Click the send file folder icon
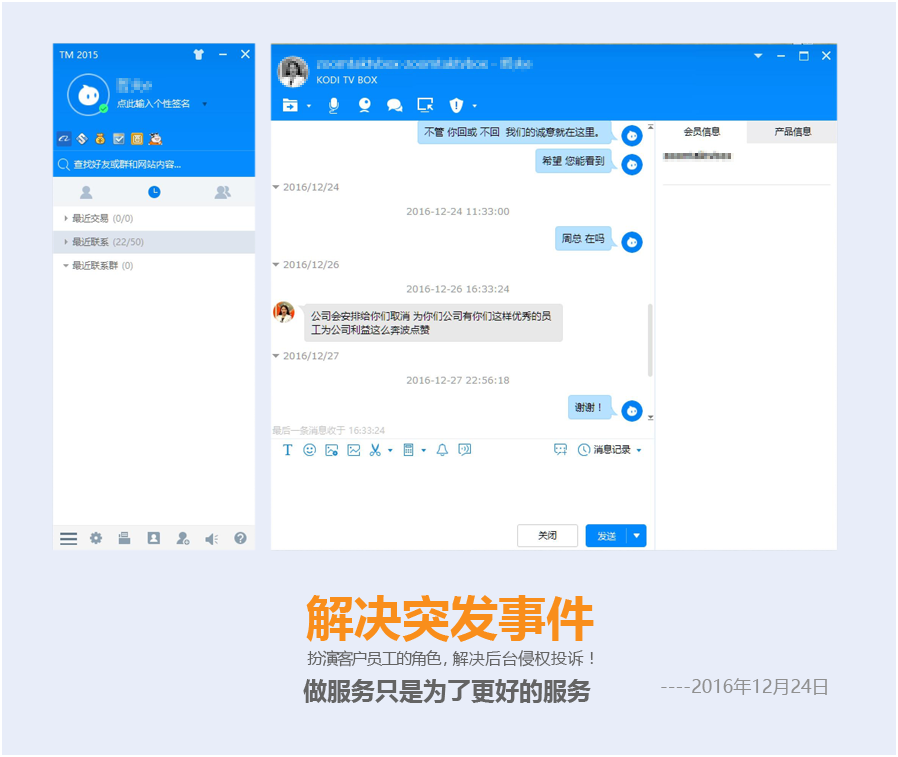The image size is (898, 757). click(x=290, y=105)
